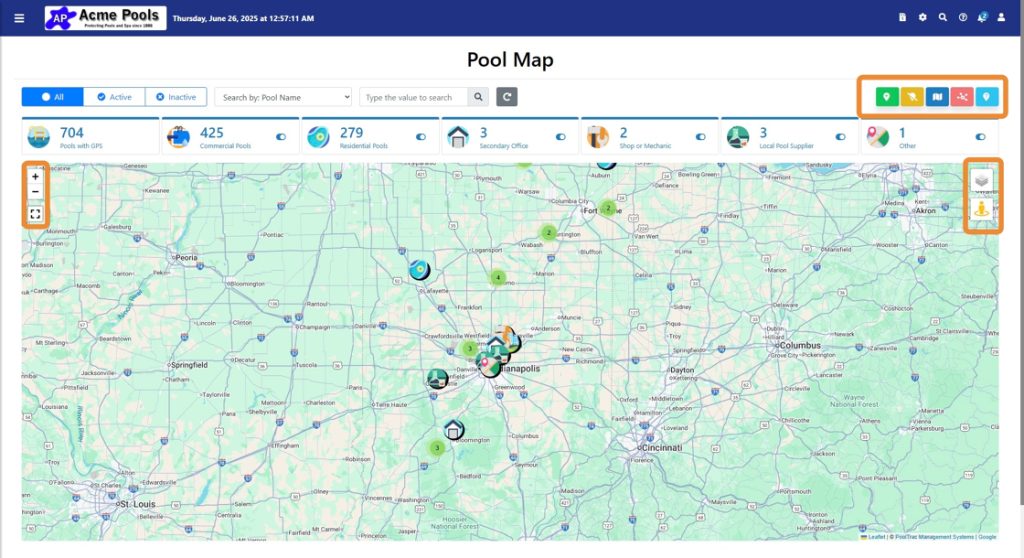Open the user profile icon

[x=1001, y=18]
